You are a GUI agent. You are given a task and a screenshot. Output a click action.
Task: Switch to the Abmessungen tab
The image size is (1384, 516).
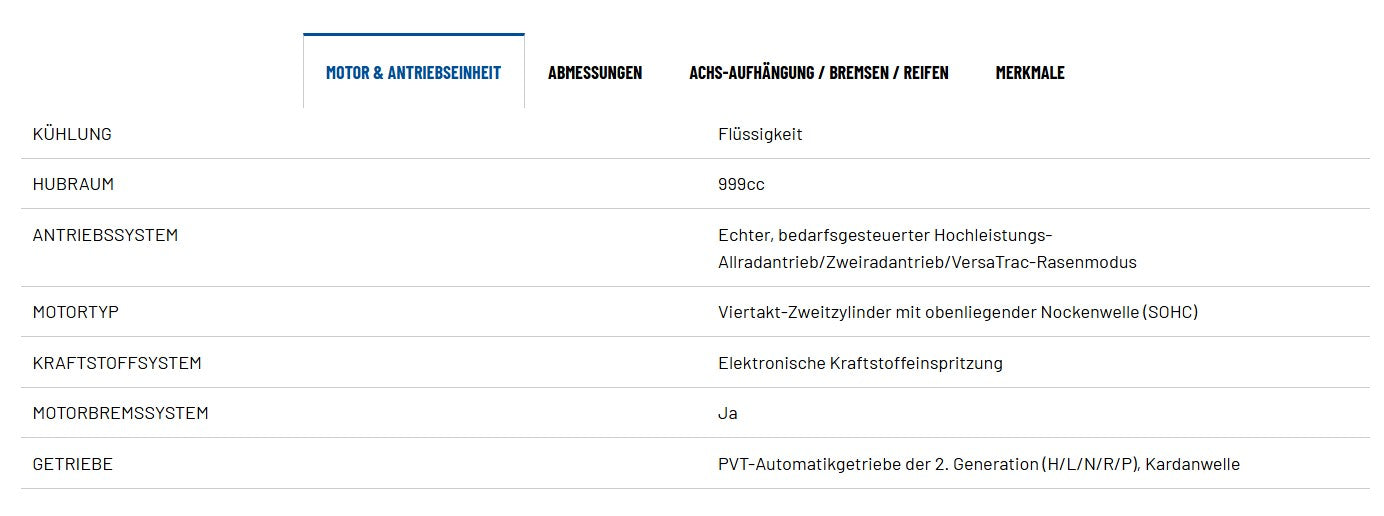click(595, 72)
